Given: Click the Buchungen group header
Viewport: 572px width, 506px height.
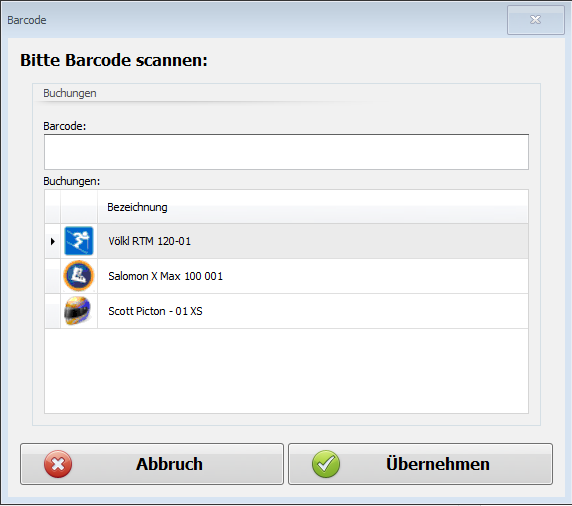Looking at the screenshot, I should 70,93.
